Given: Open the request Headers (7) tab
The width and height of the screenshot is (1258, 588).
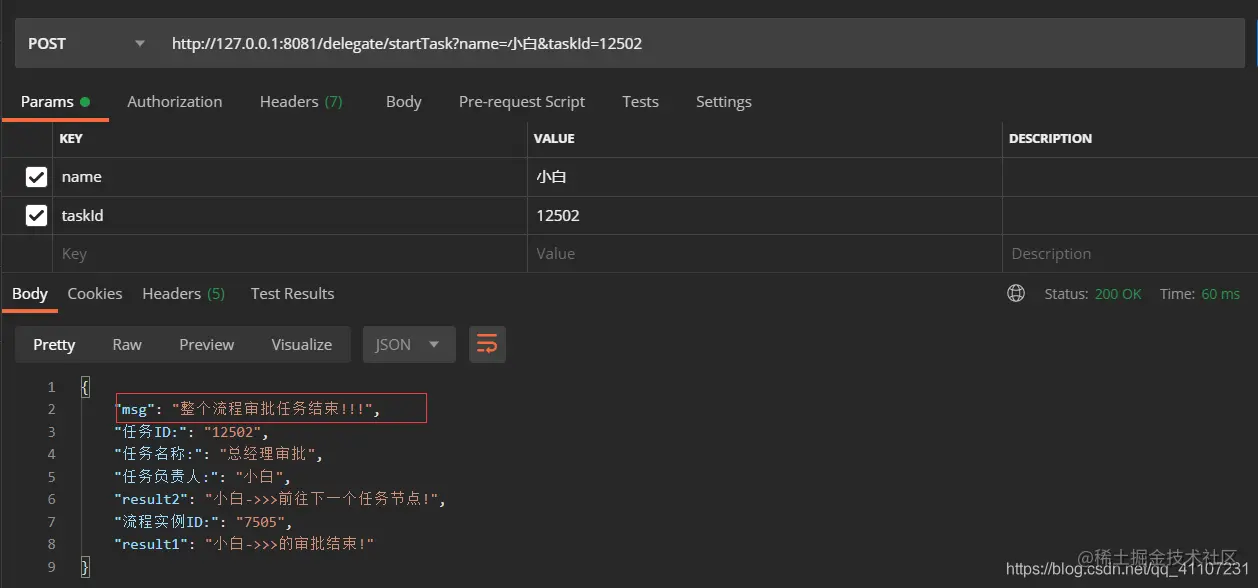Looking at the screenshot, I should pyautogui.click(x=301, y=101).
